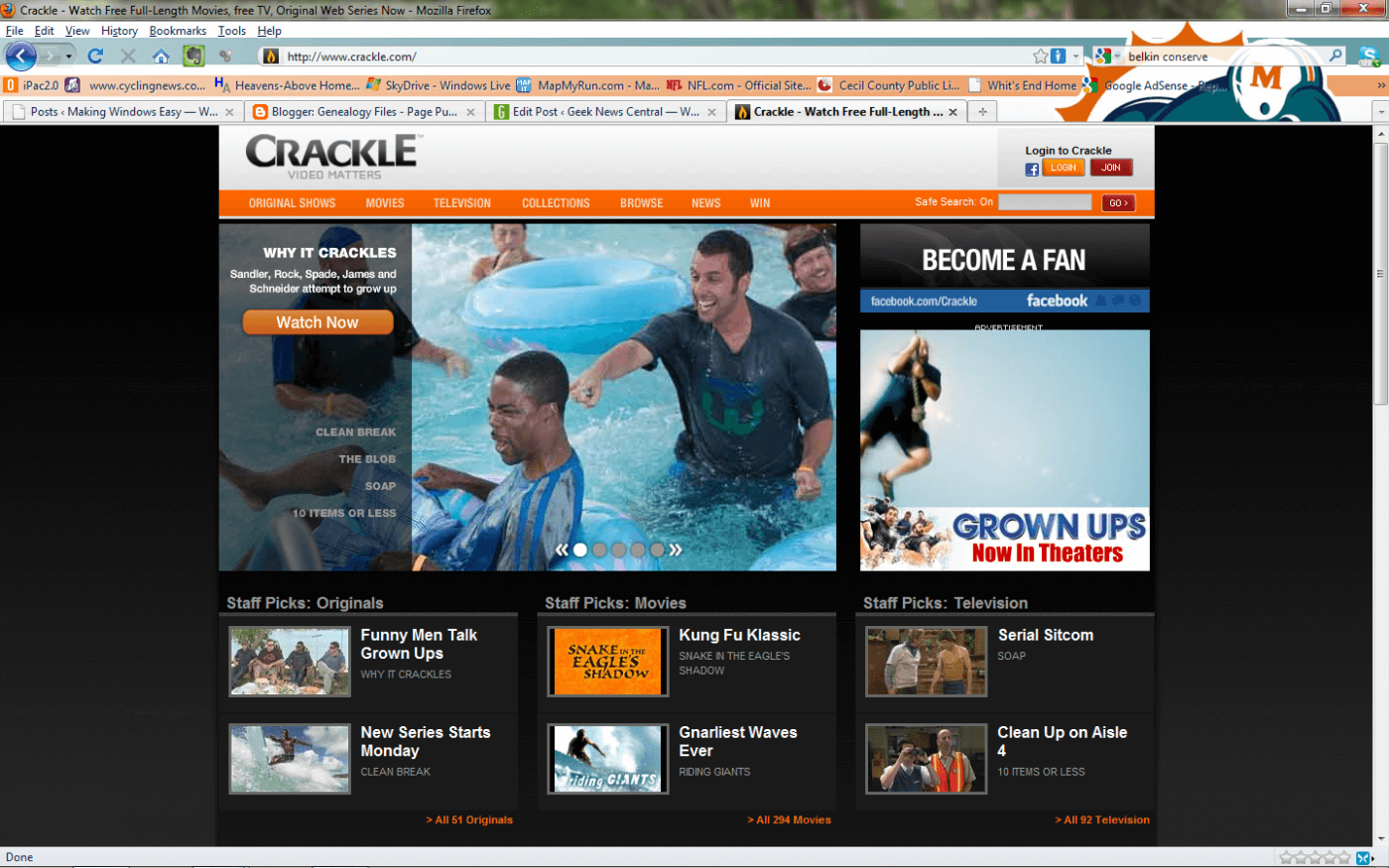Go to the Firefox Home page icon
Viewport: 1389px width, 868px height.
[x=161, y=57]
